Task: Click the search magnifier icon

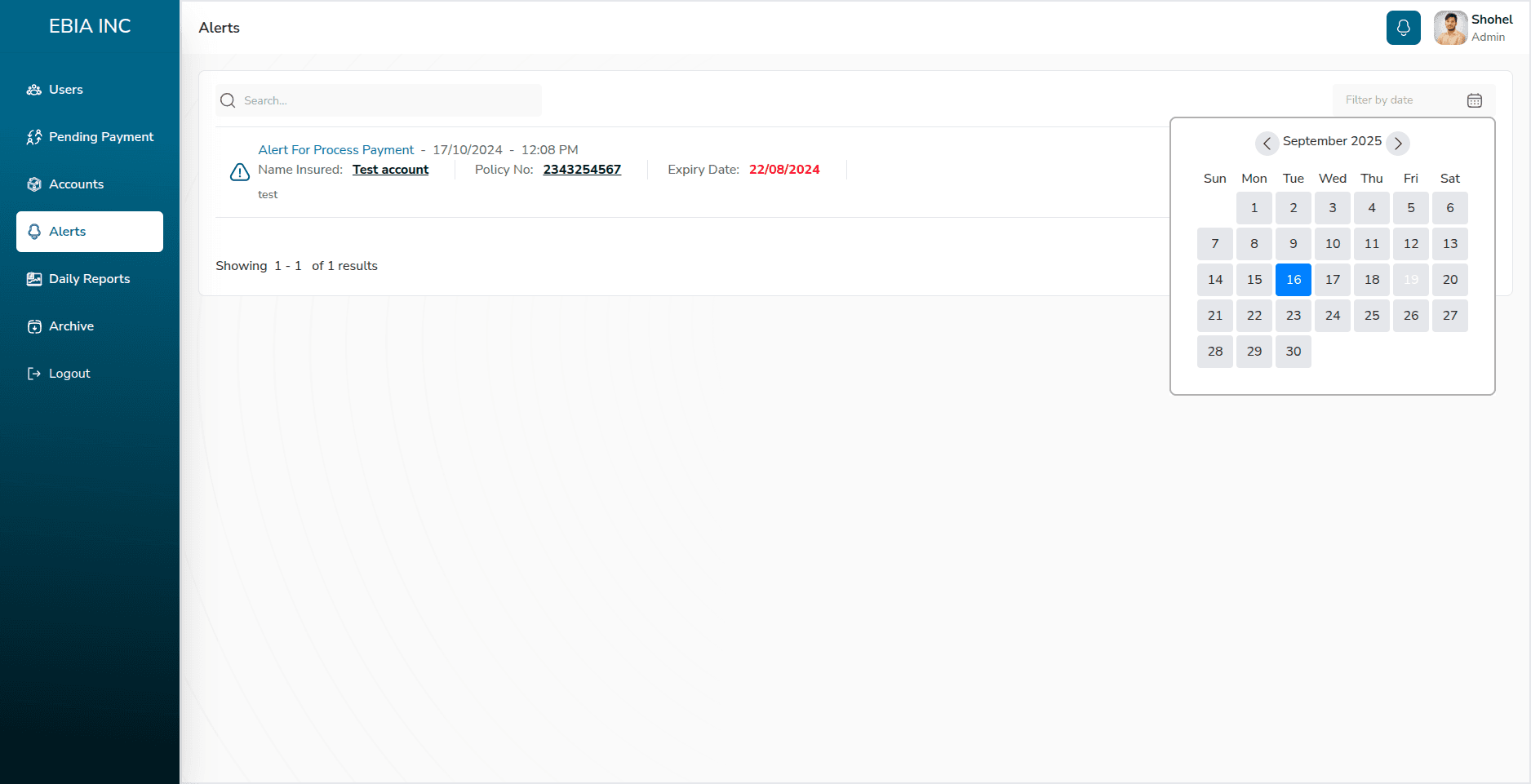Action: pos(229,100)
